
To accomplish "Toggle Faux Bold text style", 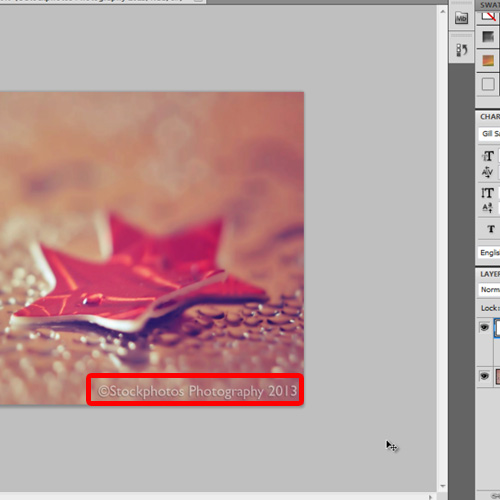I will tap(491, 229).
